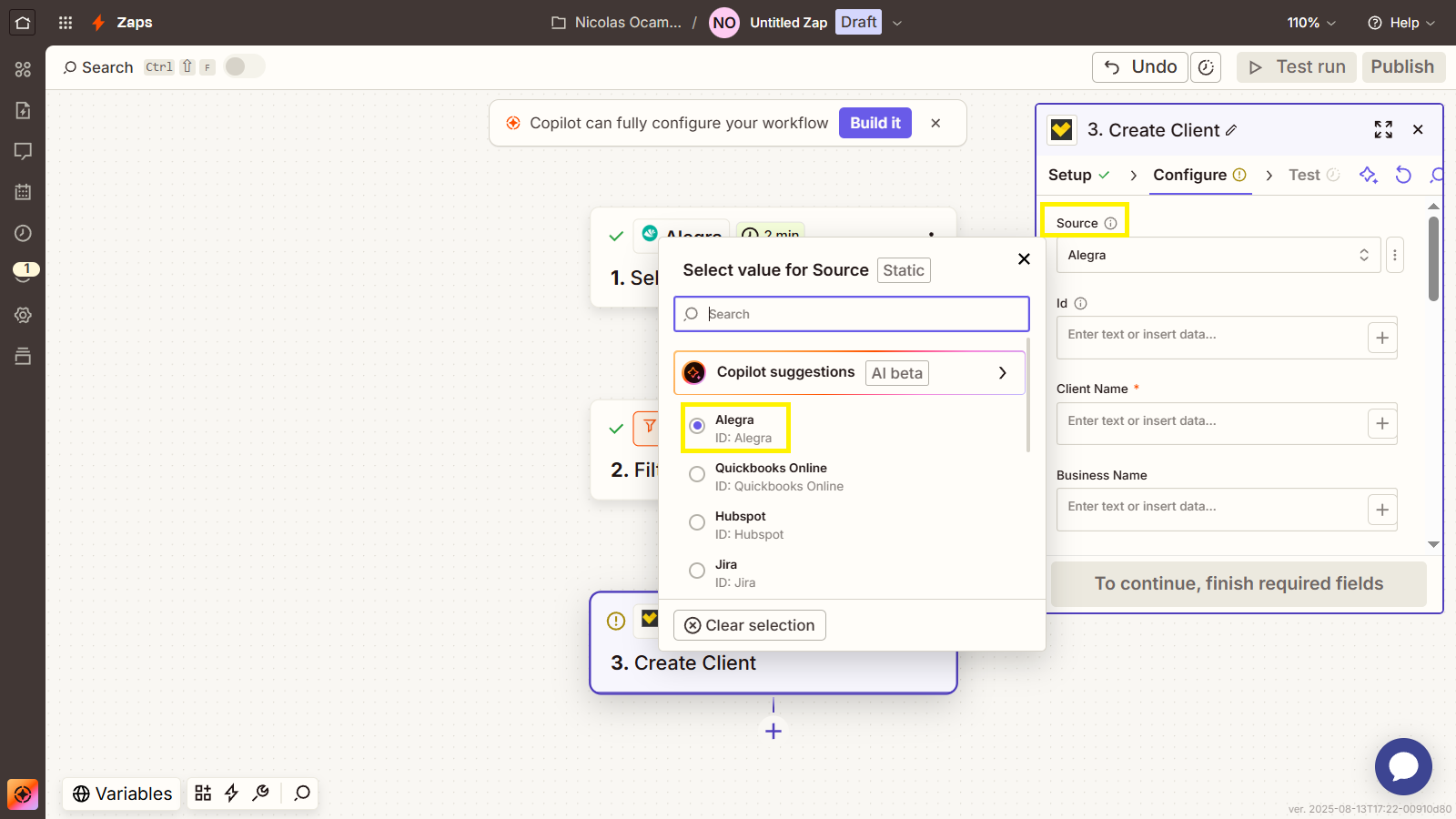The image size is (1456, 819).
Task: Click Build it in Copilot banner
Action: [875, 123]
